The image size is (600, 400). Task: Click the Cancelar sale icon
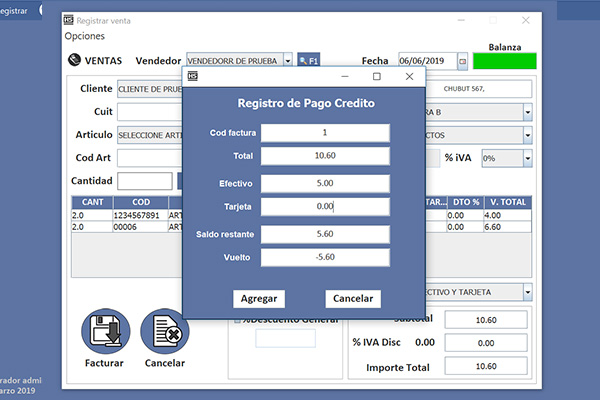165,330
